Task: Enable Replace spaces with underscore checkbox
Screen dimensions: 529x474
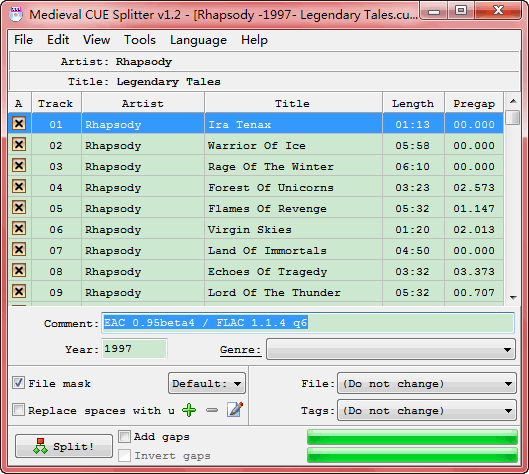Action: pos(18,410)
